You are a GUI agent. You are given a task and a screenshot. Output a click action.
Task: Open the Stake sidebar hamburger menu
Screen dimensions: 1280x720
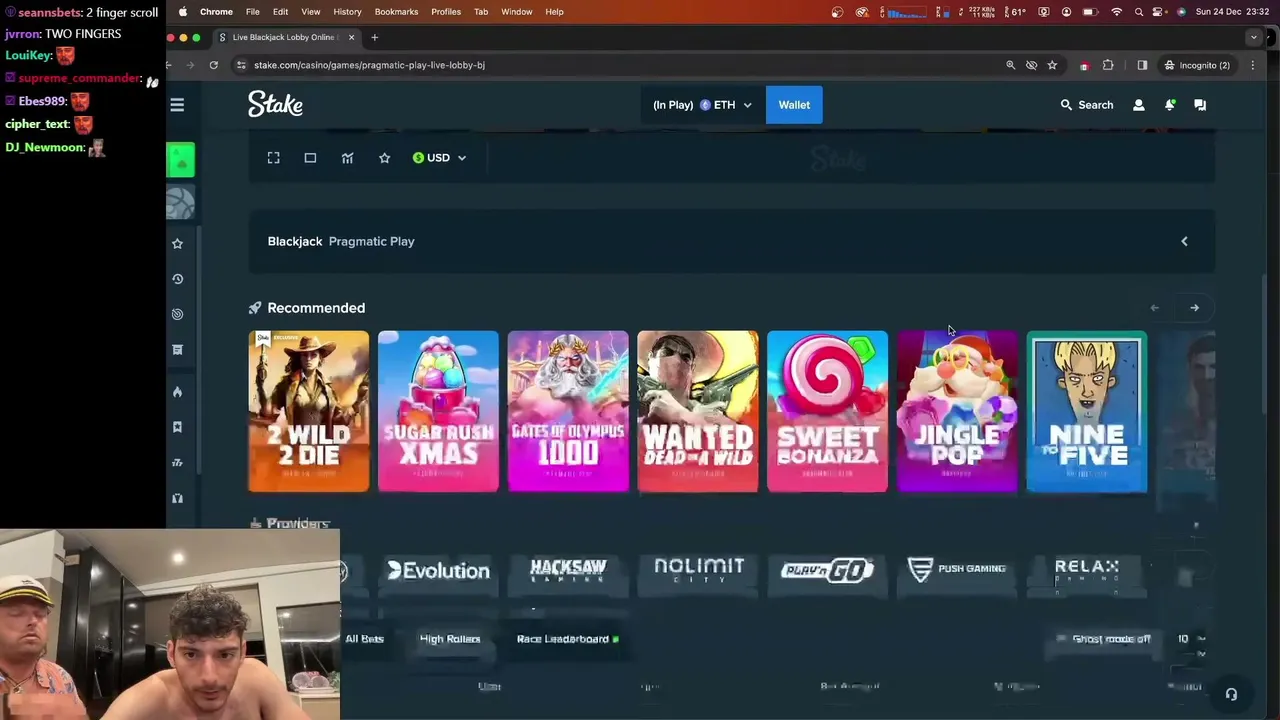click(x=177, y=105)
